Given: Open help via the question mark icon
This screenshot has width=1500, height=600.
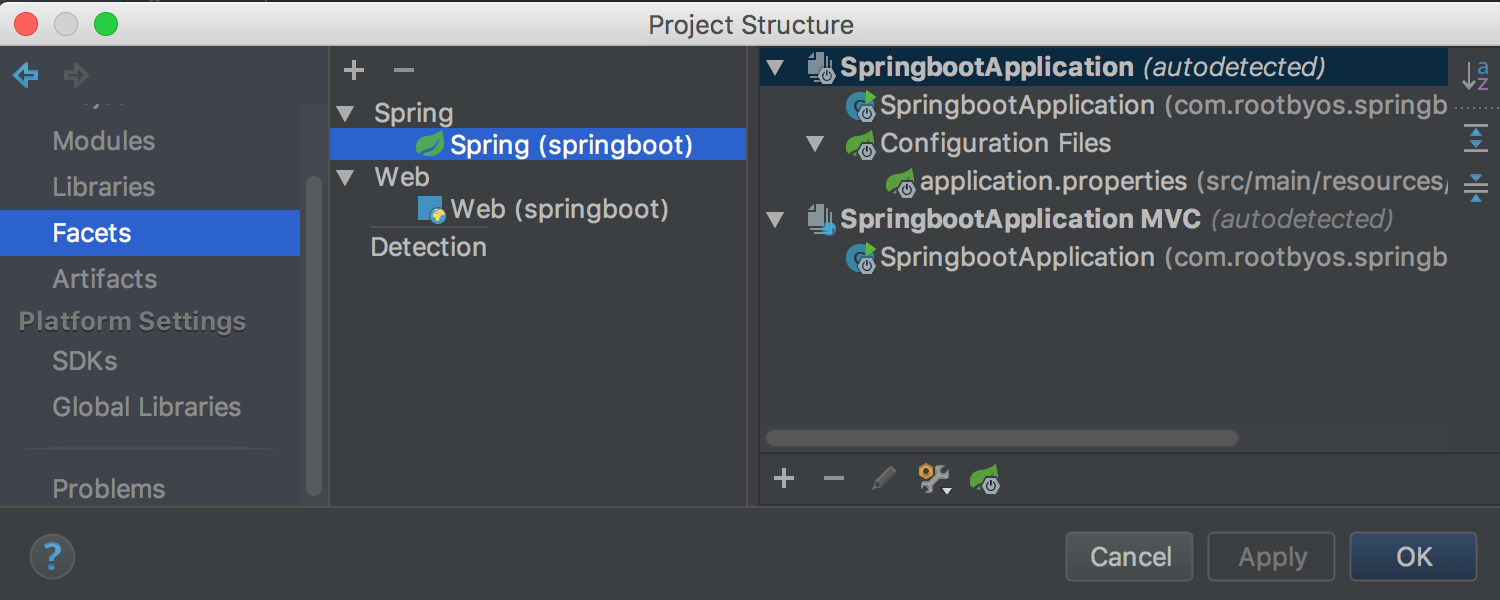Looking at the screenshot, I should tap(52, 556).
